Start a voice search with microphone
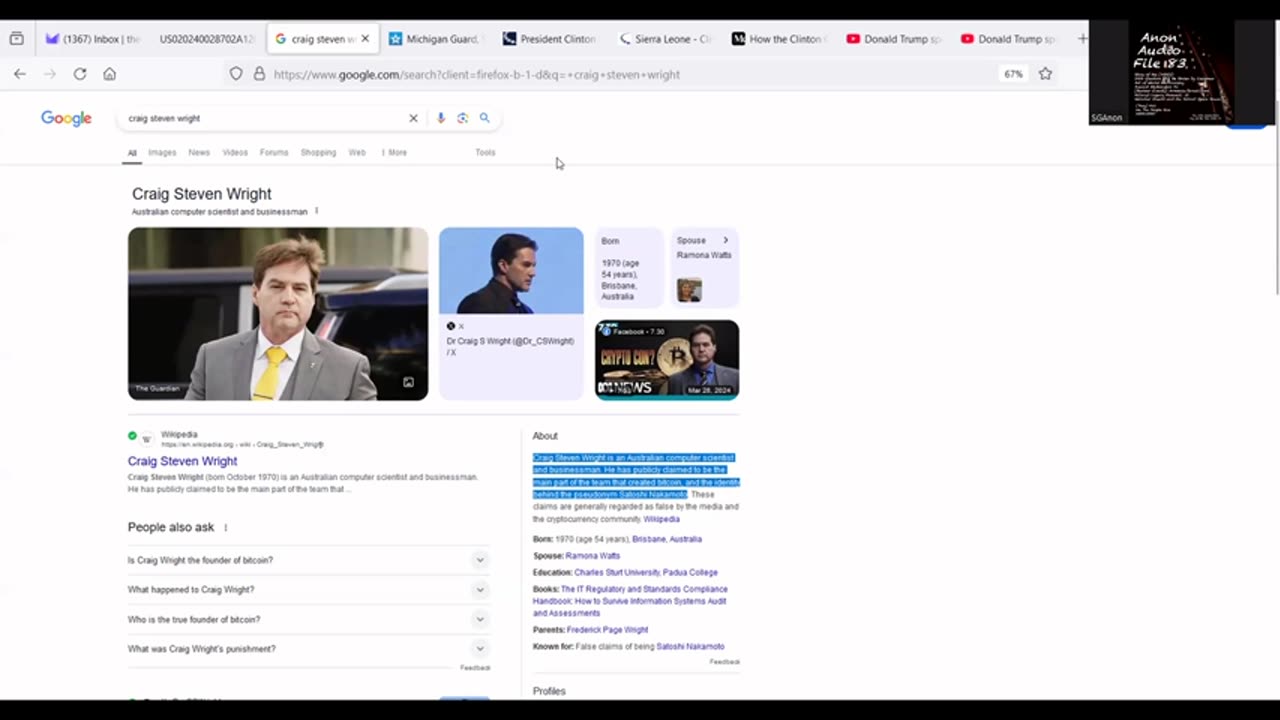The height and width of the screenshot is (720, 1280). [440, 118]
